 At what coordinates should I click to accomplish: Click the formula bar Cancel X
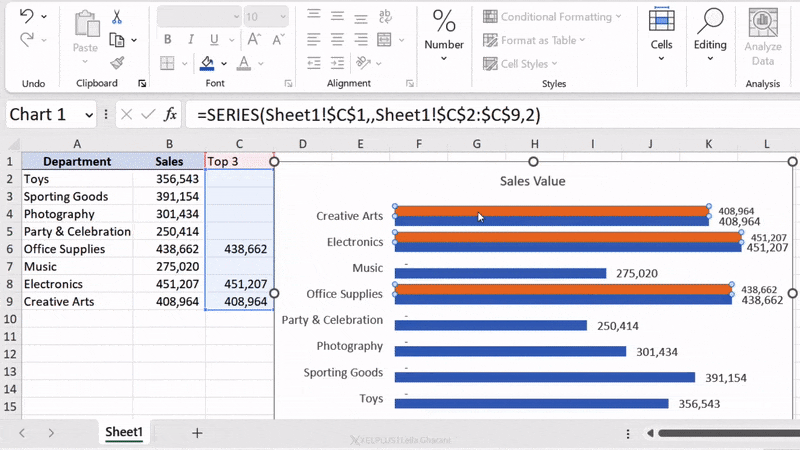tap(127, 115)
